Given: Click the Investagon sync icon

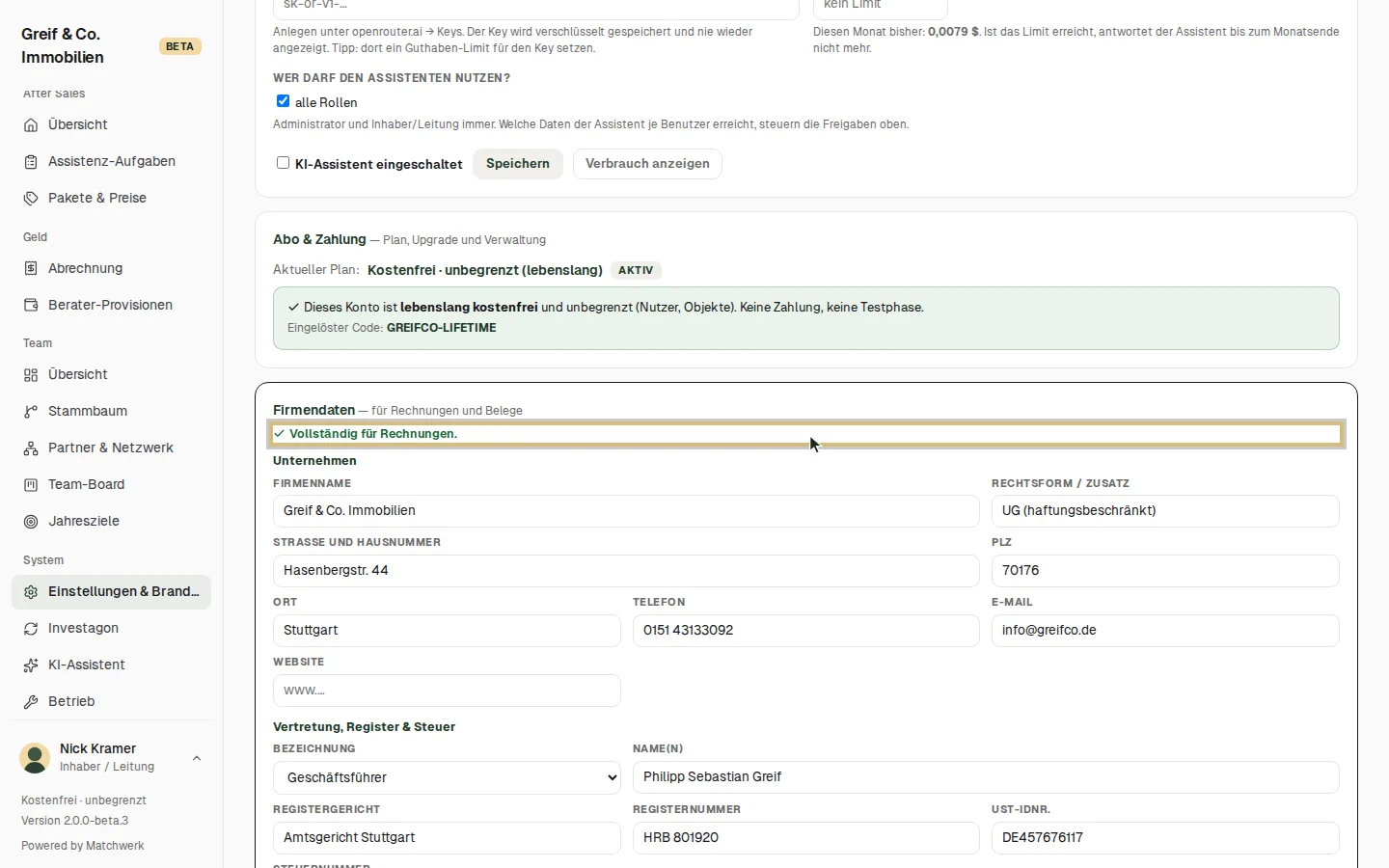Looking at the screenshot, I should [31, 628].
